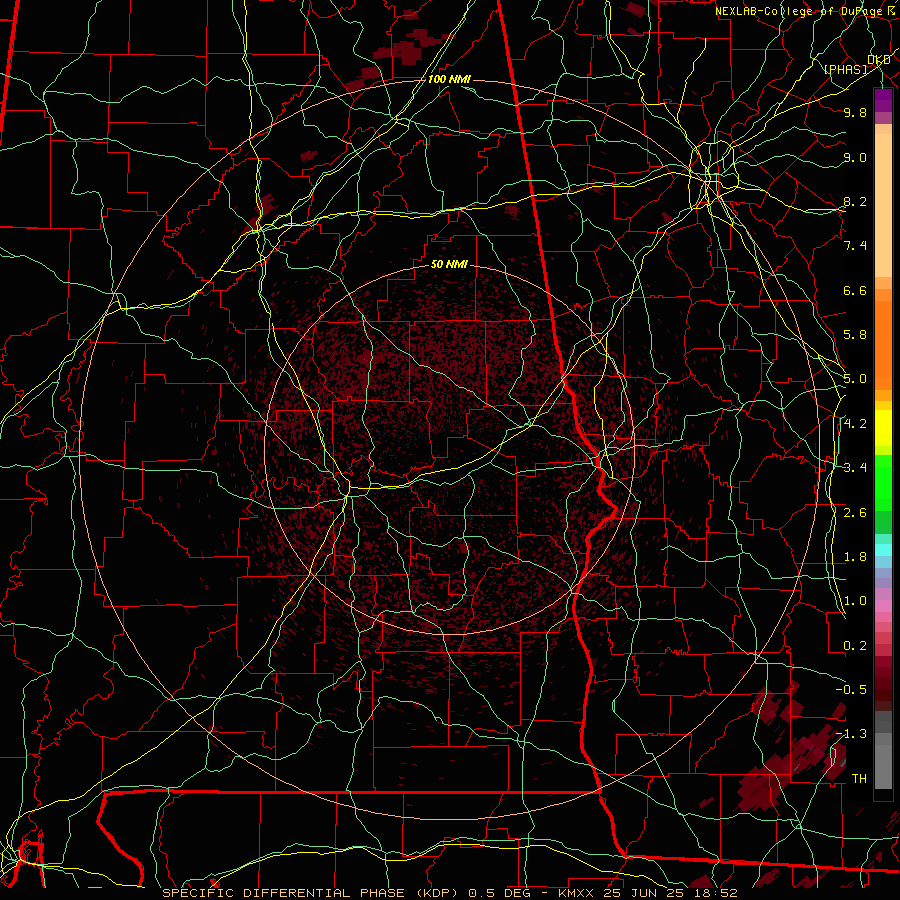The image size is (900, 900).
Task: Click the DKD product label above the scale
Action: pyautogui.click(x=878, y=59)
